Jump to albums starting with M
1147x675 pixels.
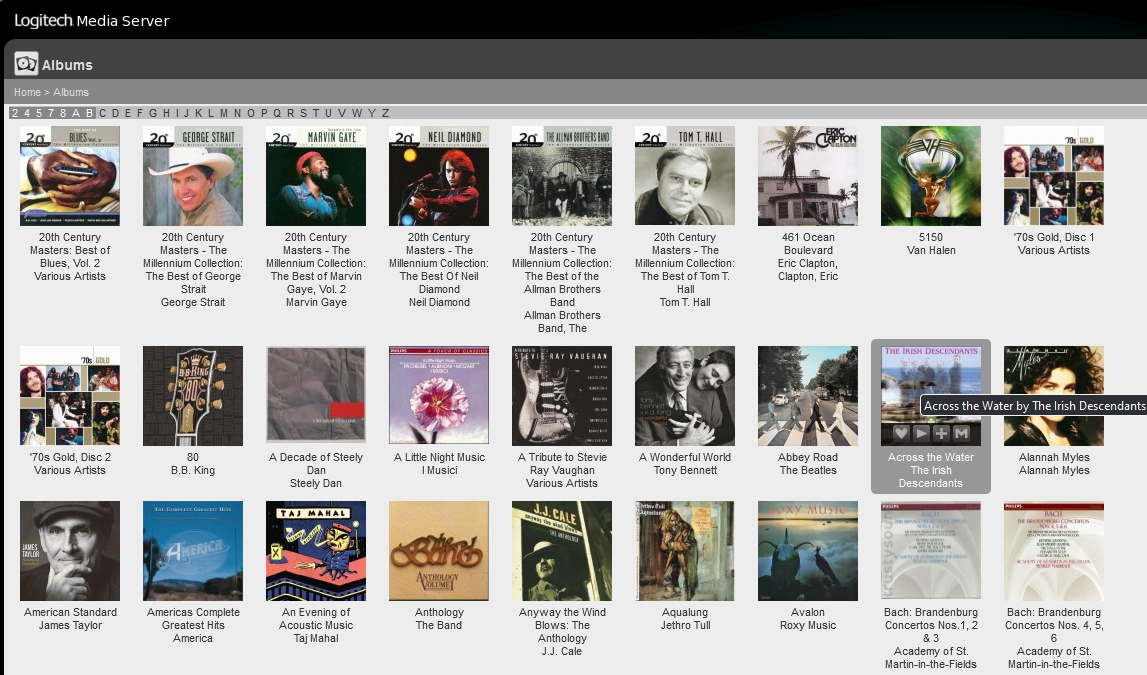[x=224, y=113]
